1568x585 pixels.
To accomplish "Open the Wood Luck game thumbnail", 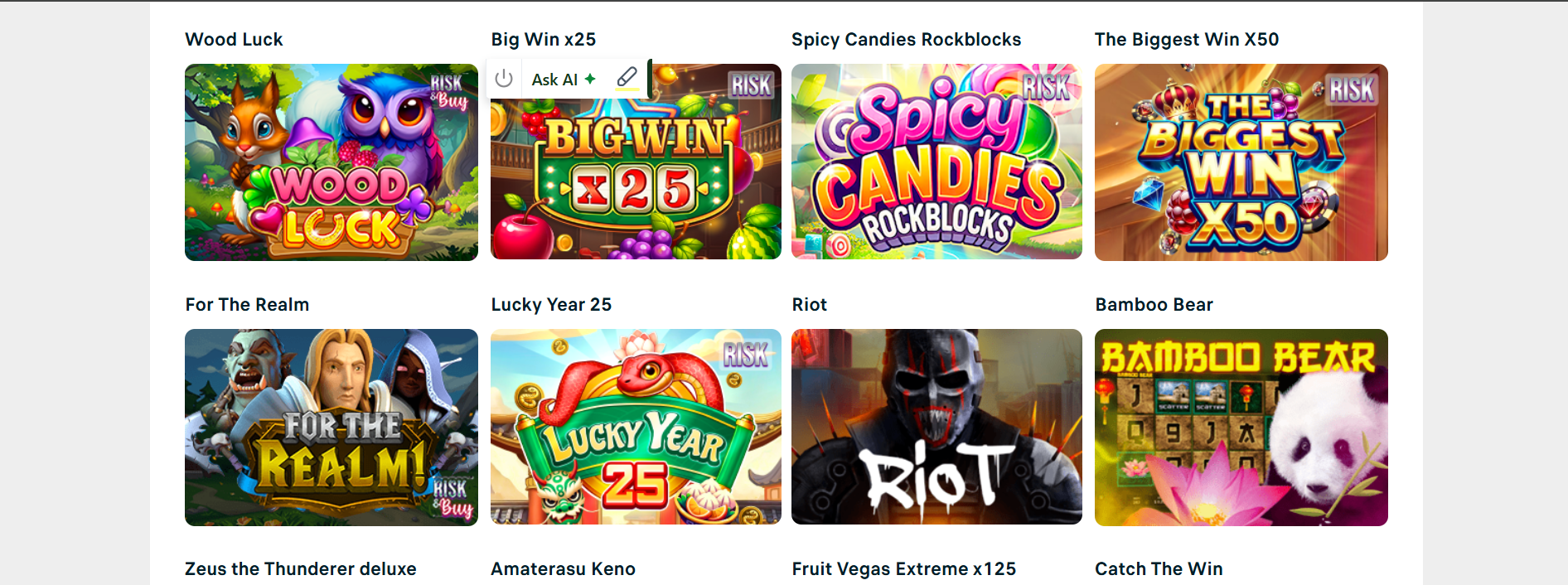I will click(332, 162).
